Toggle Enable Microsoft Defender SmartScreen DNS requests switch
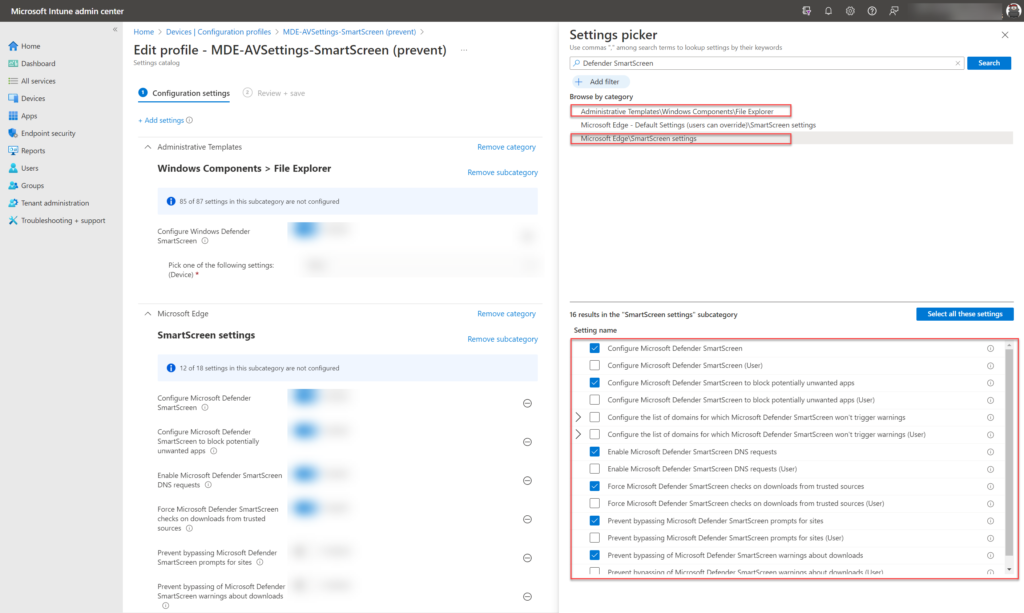The height and width of the screenshot is (613, 1024). point(305,474)
